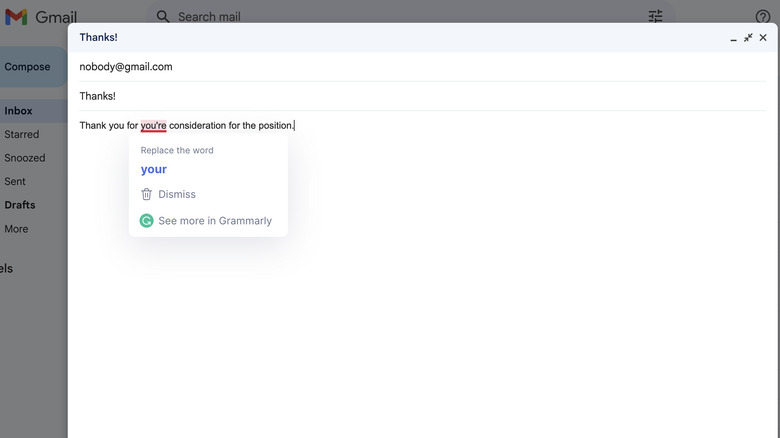The height and width of the screenshot is (438, 780).
Task: Minimize the compose window
Action: (733, 38)
